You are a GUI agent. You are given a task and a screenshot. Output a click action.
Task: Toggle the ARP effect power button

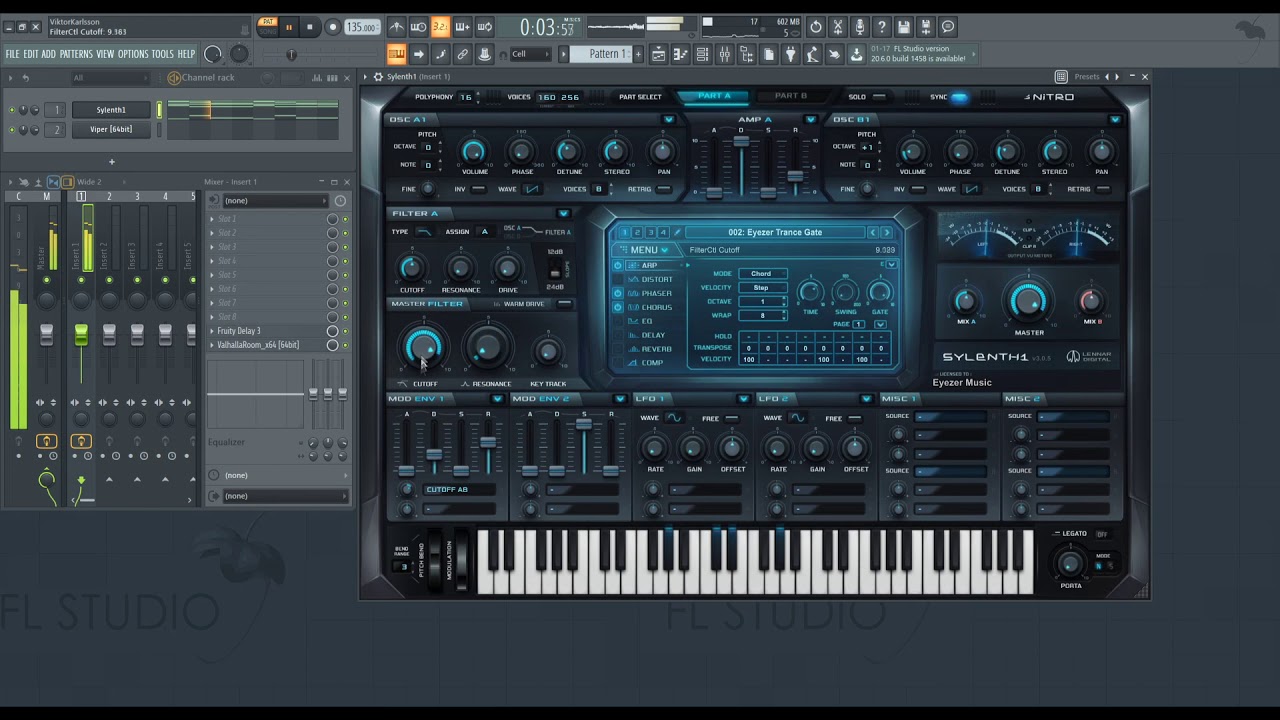tap(618, 266)
